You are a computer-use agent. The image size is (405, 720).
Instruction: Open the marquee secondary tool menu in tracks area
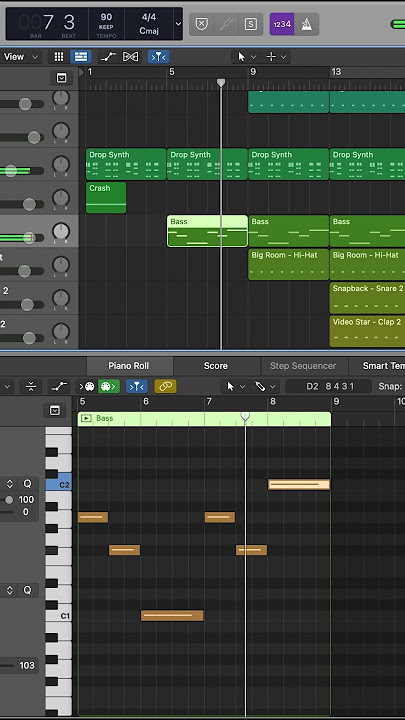click(x=277, y=57)
